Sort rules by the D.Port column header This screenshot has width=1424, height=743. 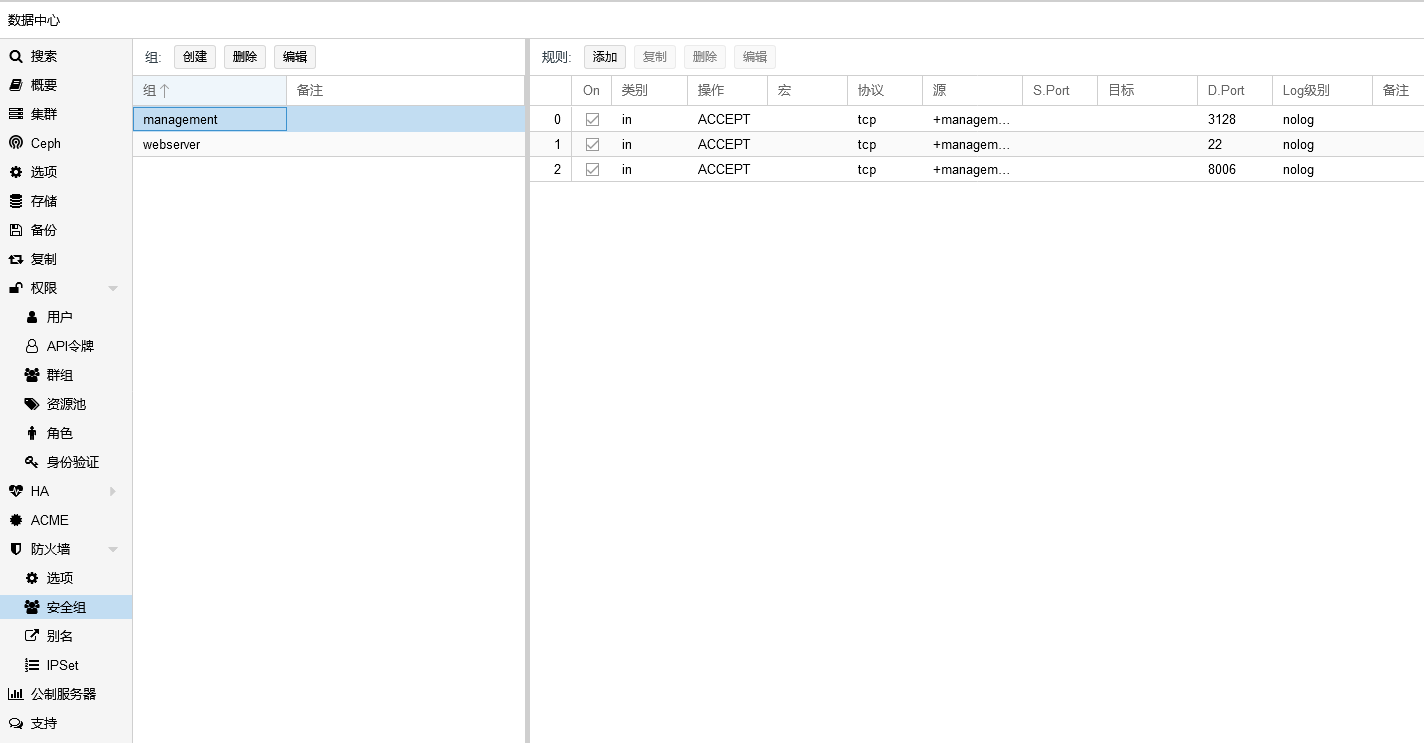click(1234, 90)
